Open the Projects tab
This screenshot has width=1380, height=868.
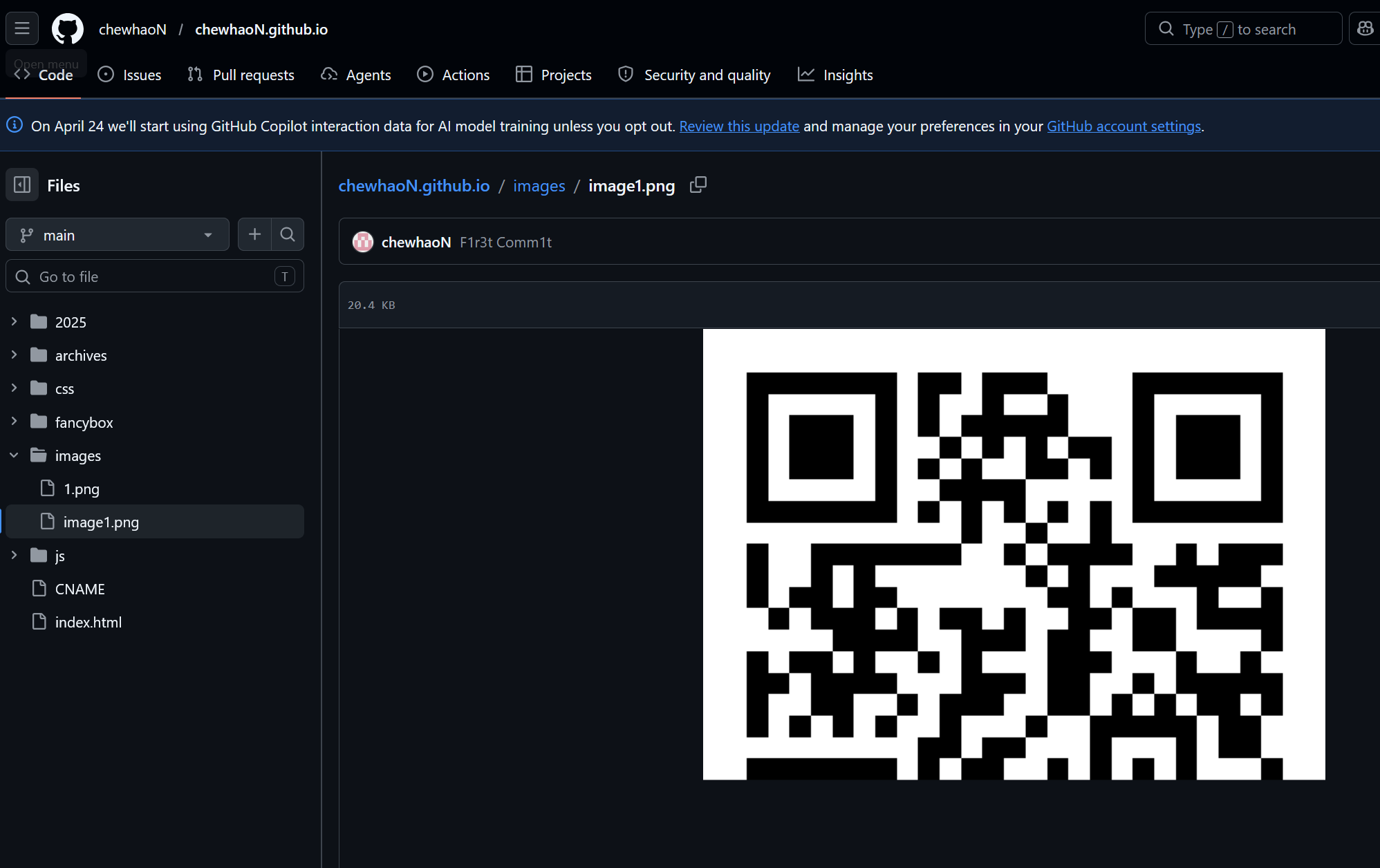[554, 75]
